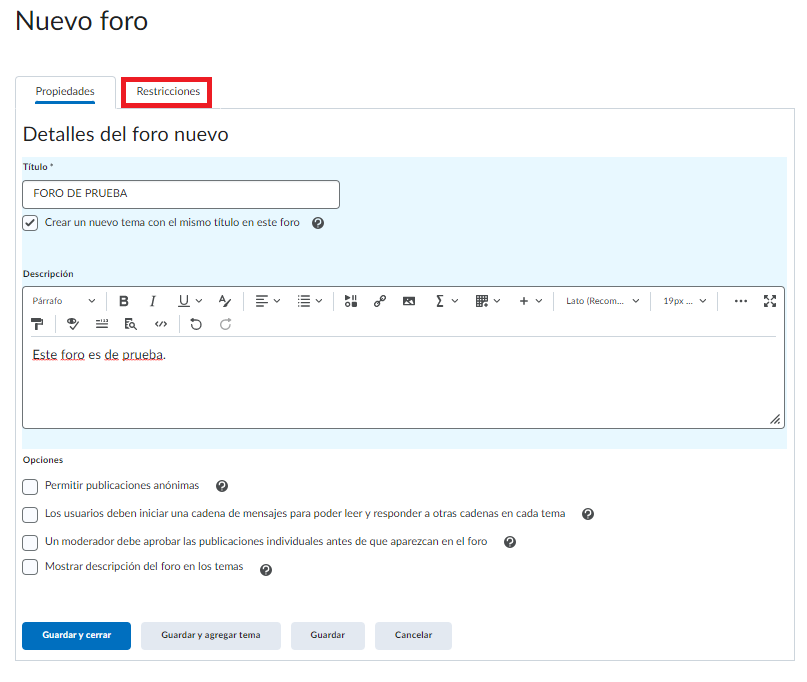Click the source code editor icon
This screenshot has height=682, width=807.
point(160,324)
